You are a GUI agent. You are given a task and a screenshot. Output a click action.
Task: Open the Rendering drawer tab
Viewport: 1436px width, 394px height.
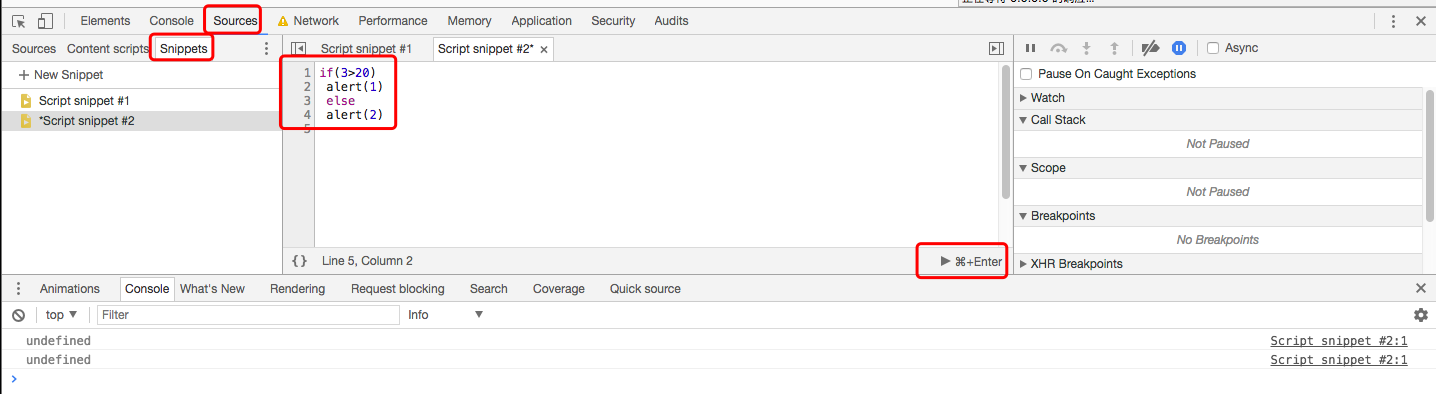(297, 288)
